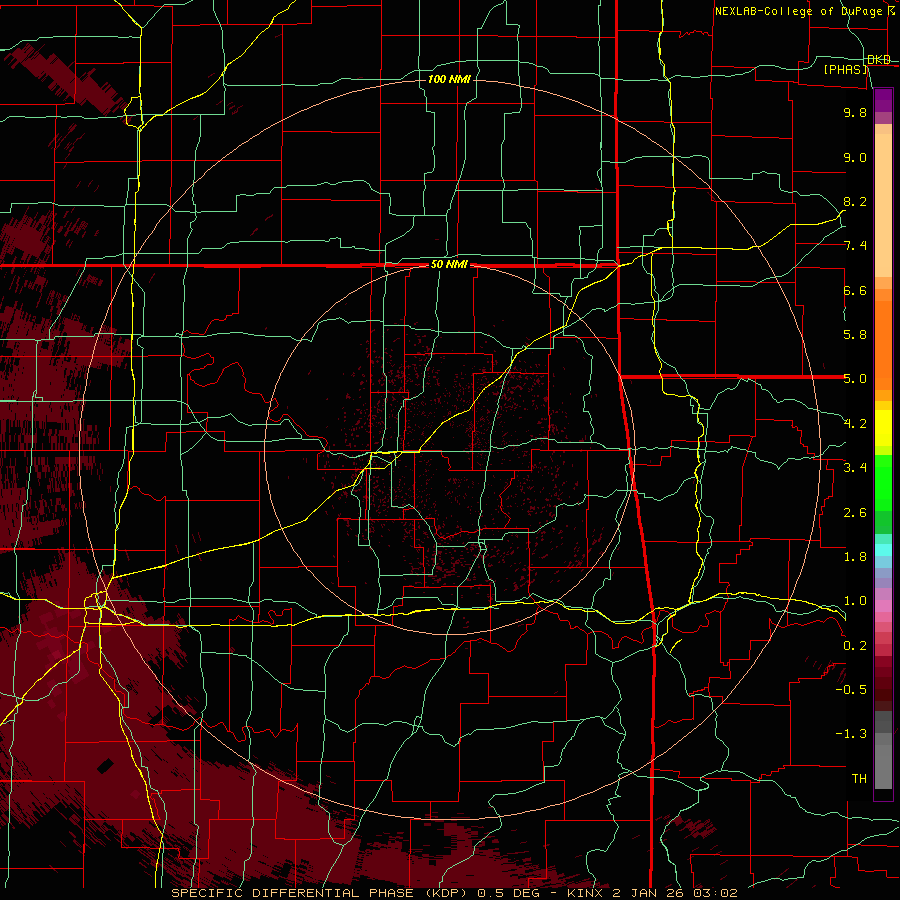Click the 5.0 value on the color scale
The image size is (900, 900).
tap(855, 379)
